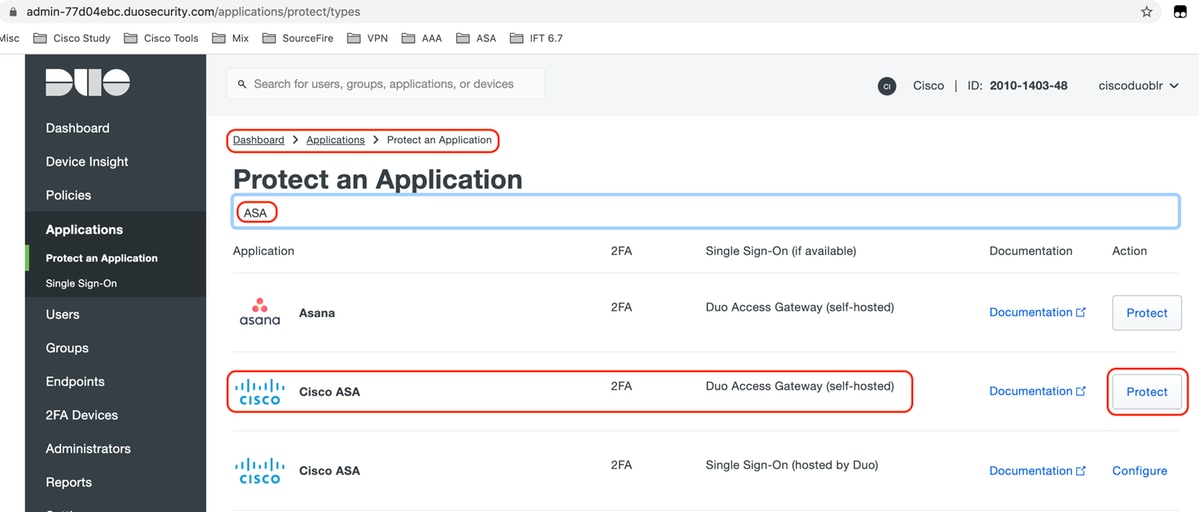Select Protect an Application submenu item

(x=102, y=258)
